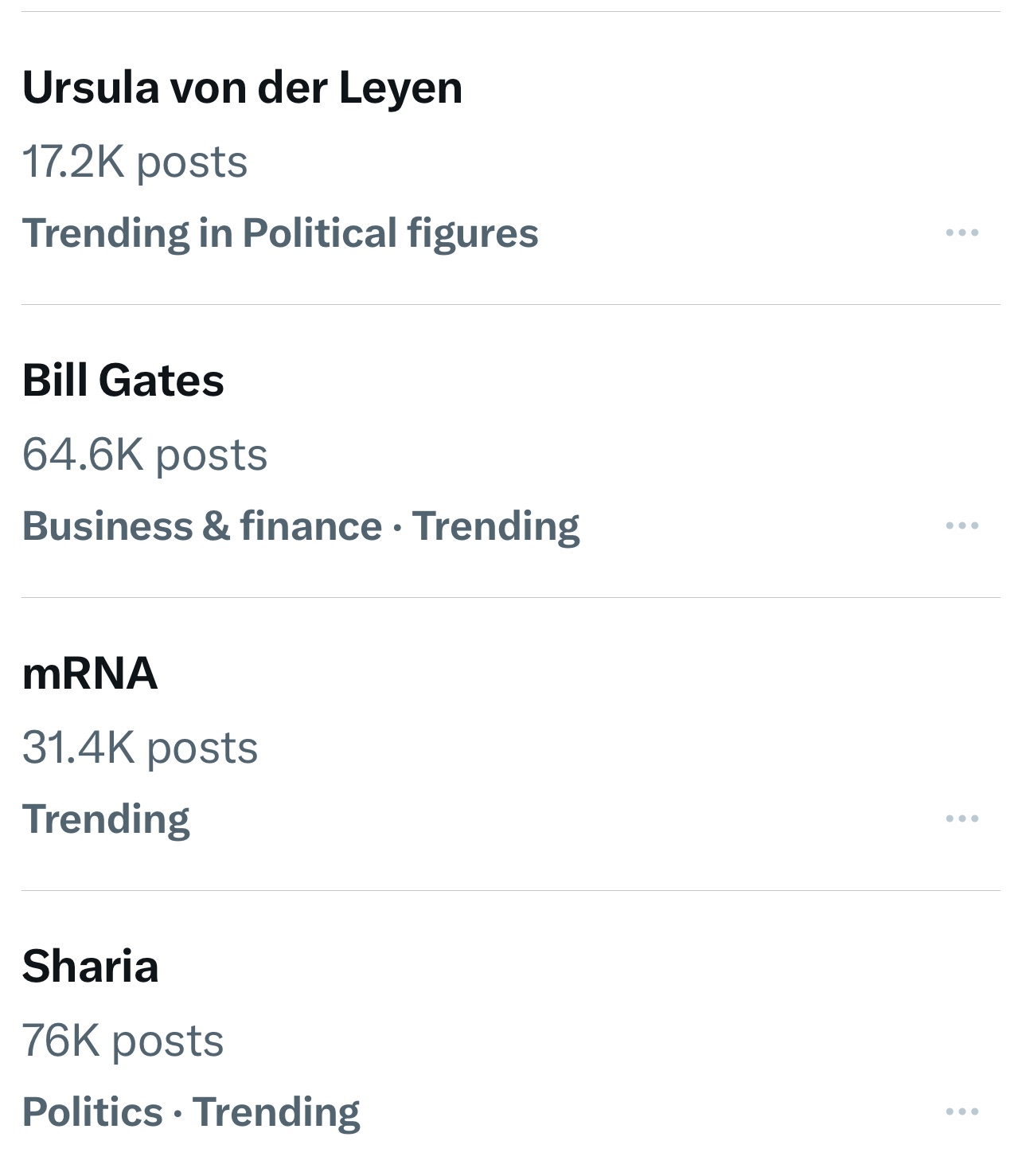Open more options for Bill Gates trend
Viewport: 1022px width, 1176px height.
(x=962, y=525)
